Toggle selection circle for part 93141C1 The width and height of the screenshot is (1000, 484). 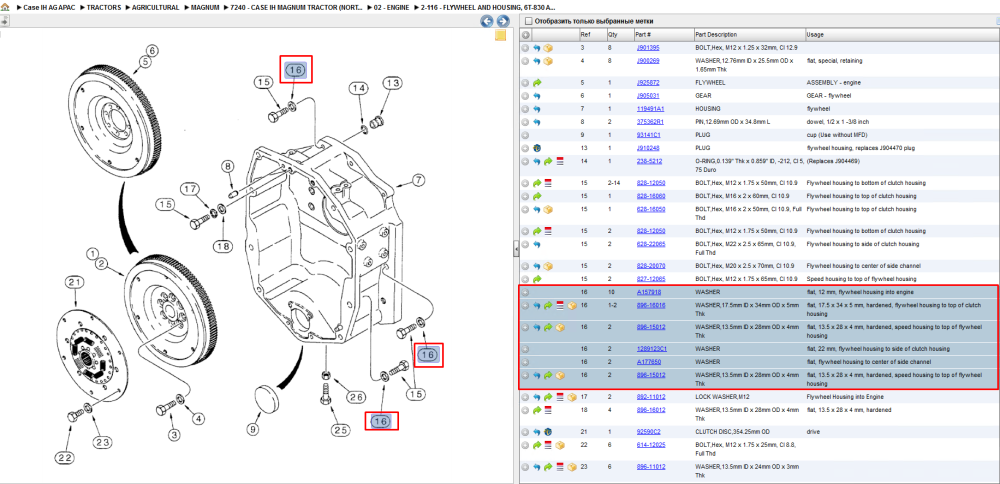coord(526,135)
